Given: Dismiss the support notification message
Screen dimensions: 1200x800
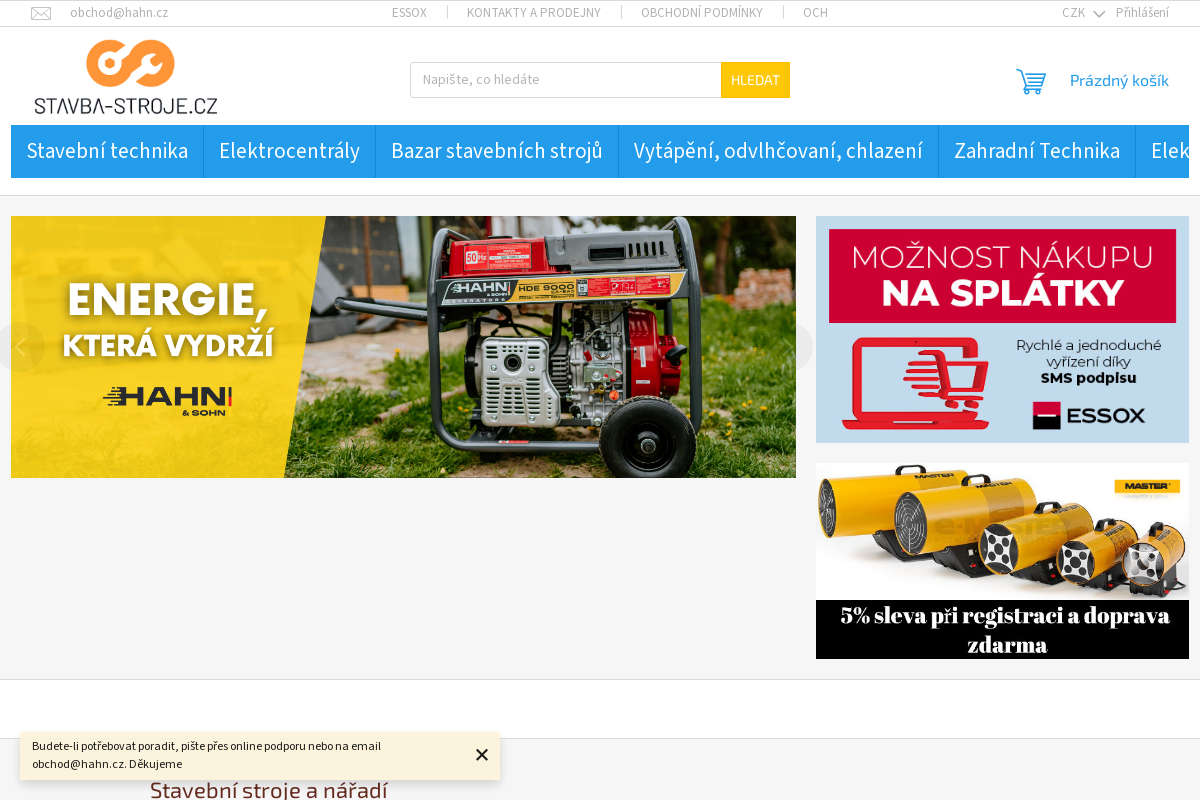Looking at the screenshot, I should (x=481, y=756).
